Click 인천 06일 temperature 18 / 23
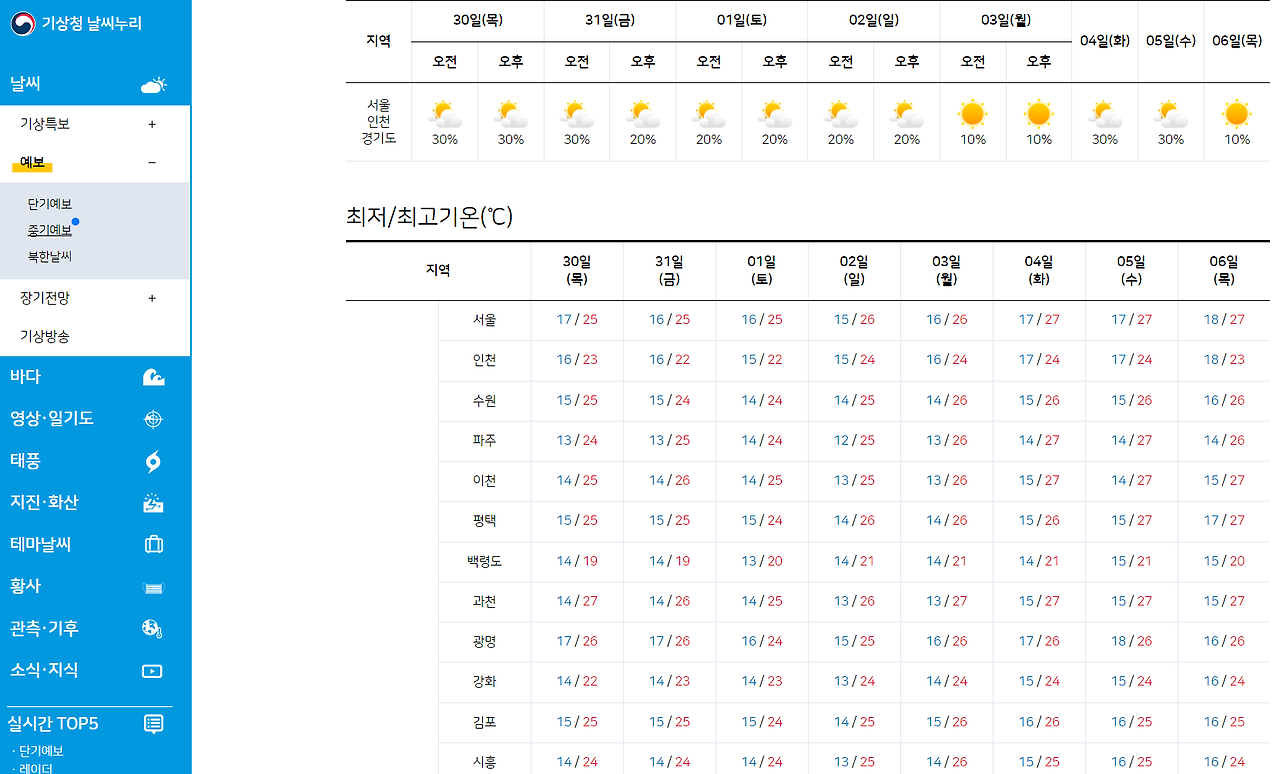The image size is (1280, 774). [1224, 360]
